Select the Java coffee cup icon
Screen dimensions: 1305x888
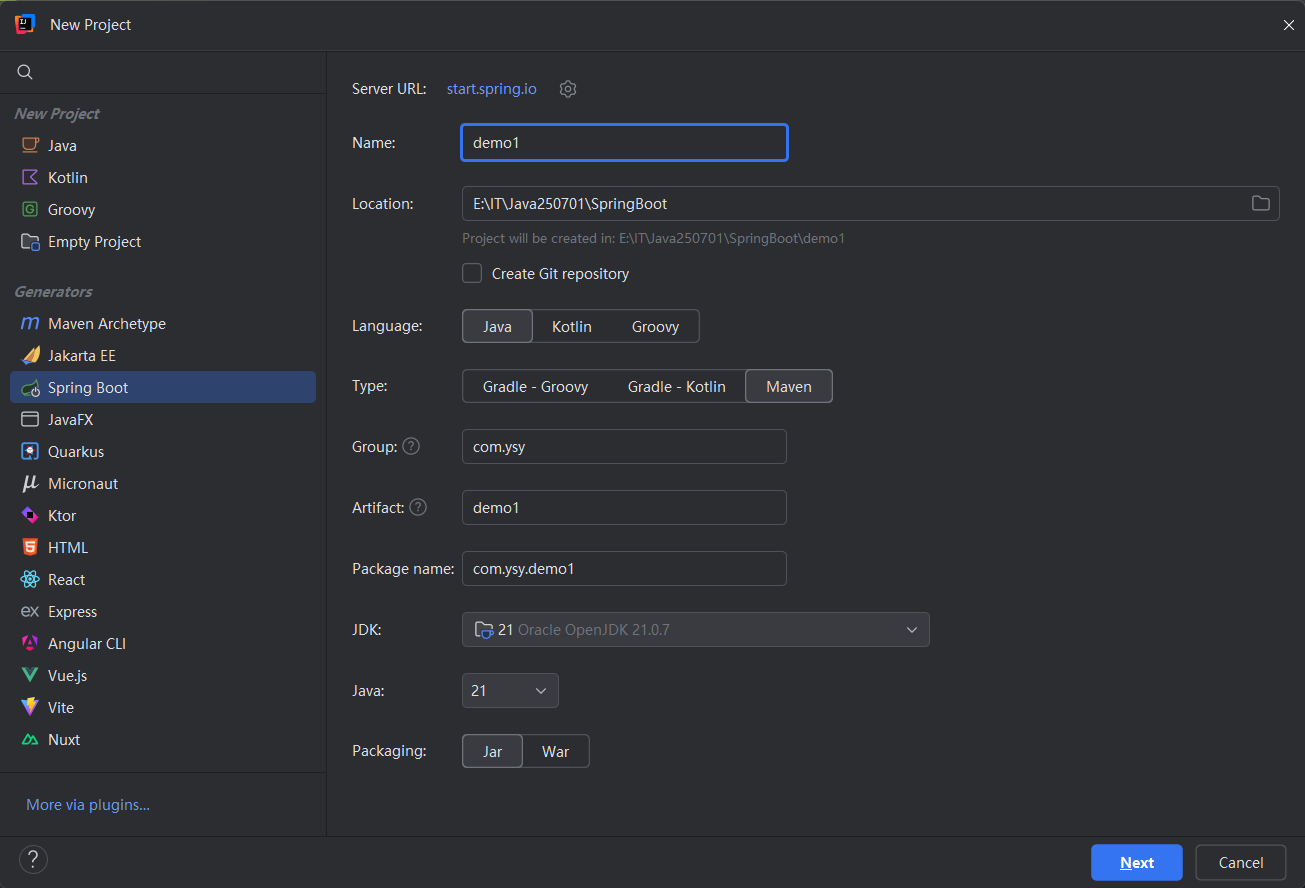pyautogui.click(x=30, y=145)
